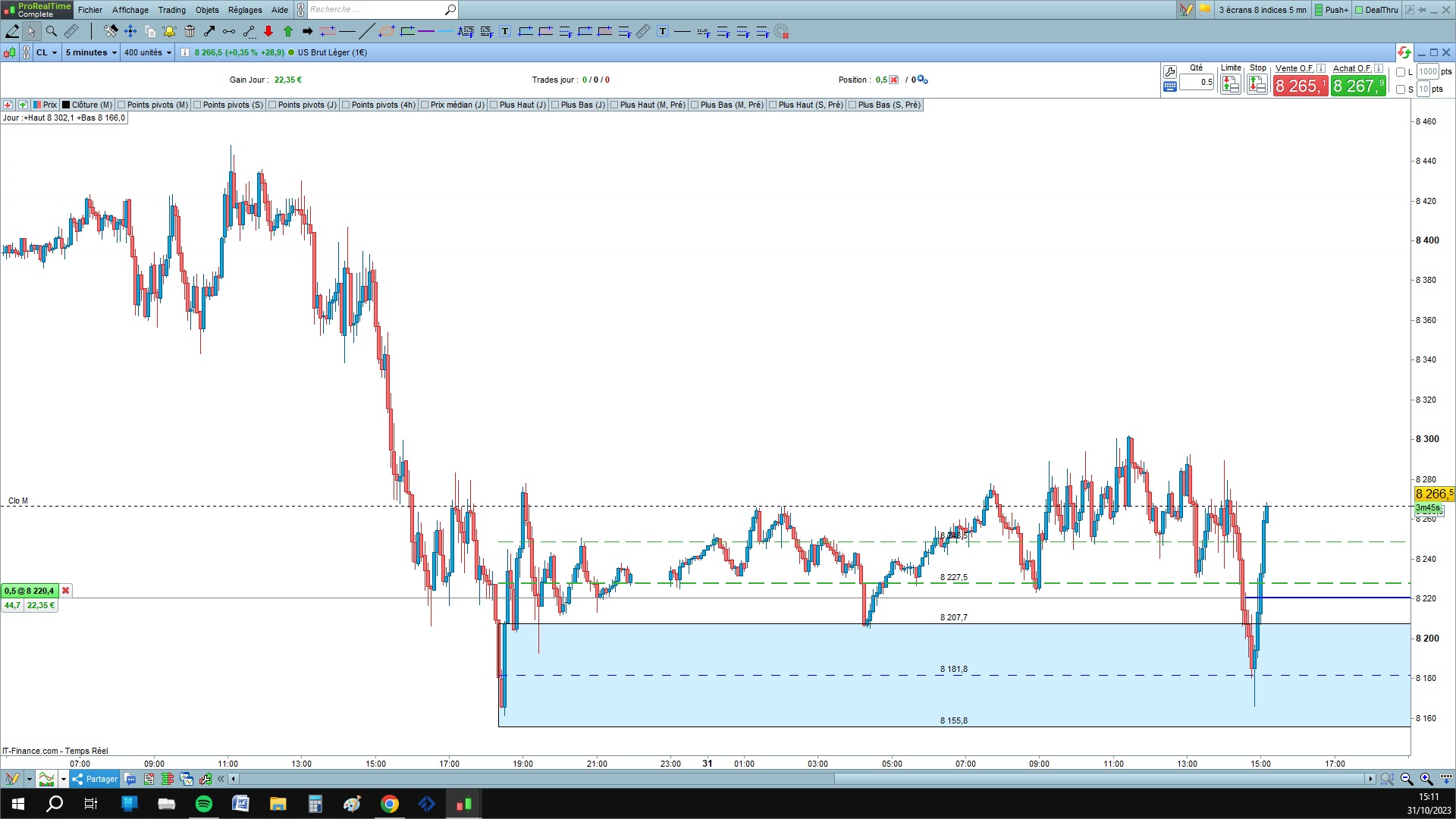
Task: Select the red down arrow tool
Action: pos(268,31)
